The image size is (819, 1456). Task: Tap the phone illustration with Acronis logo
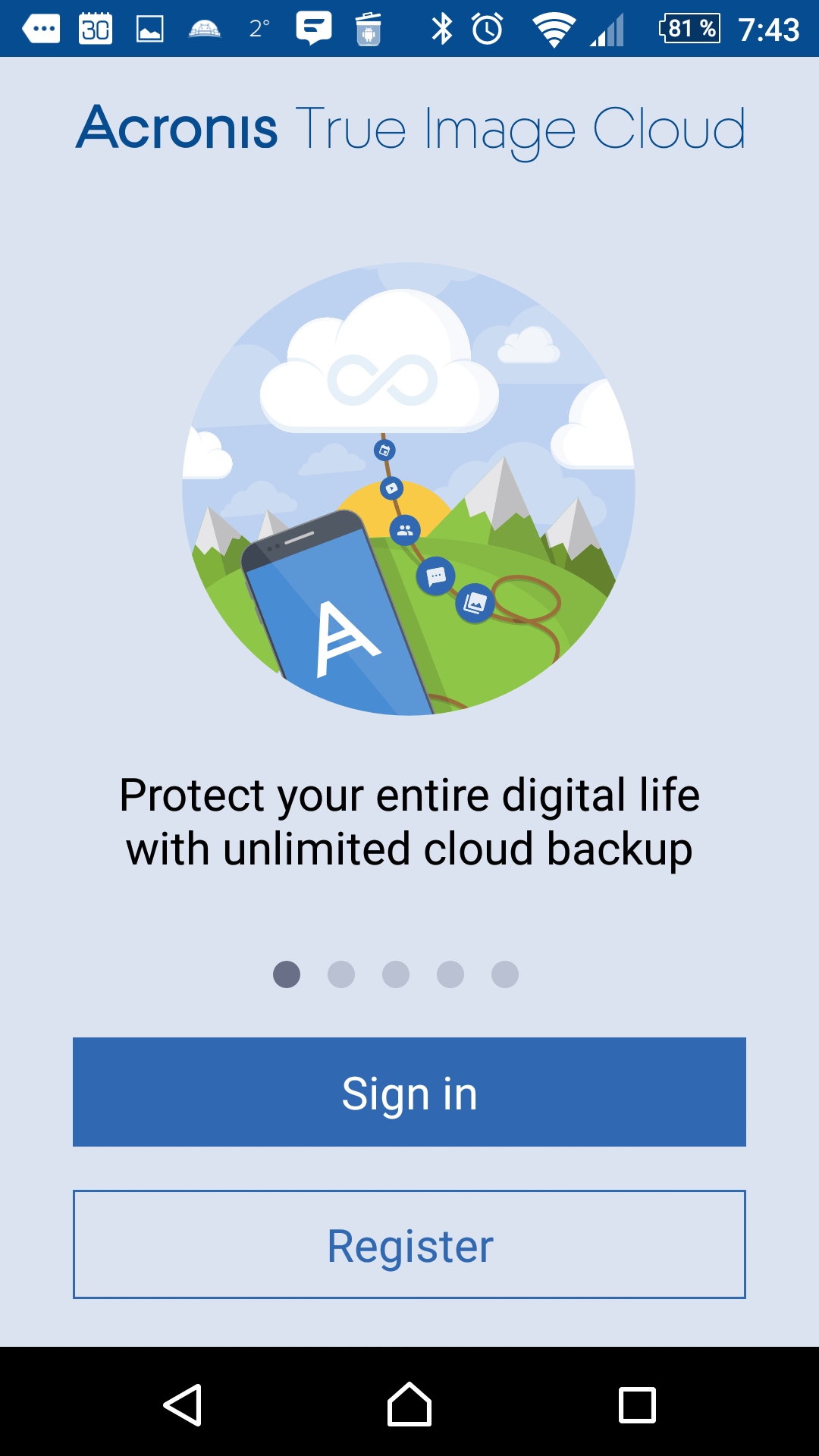click(336, 611)
